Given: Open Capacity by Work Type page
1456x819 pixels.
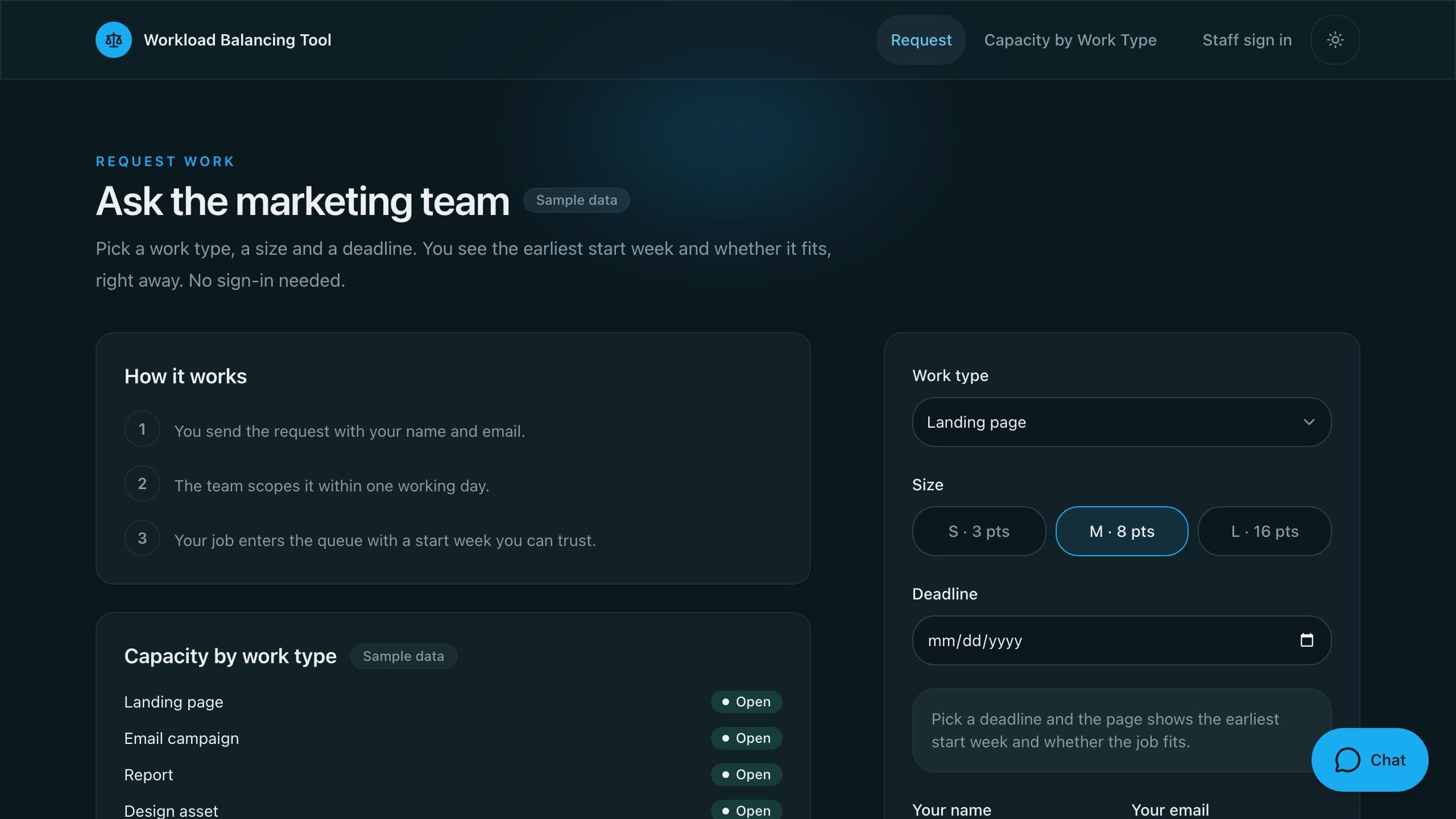Looking at the screenshot, I should point(1070,40).
